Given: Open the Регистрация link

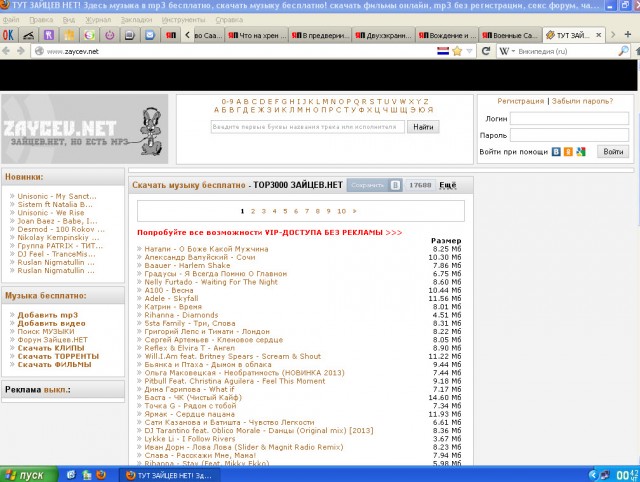Looking at the screenshot, I should tap(520, 101).
